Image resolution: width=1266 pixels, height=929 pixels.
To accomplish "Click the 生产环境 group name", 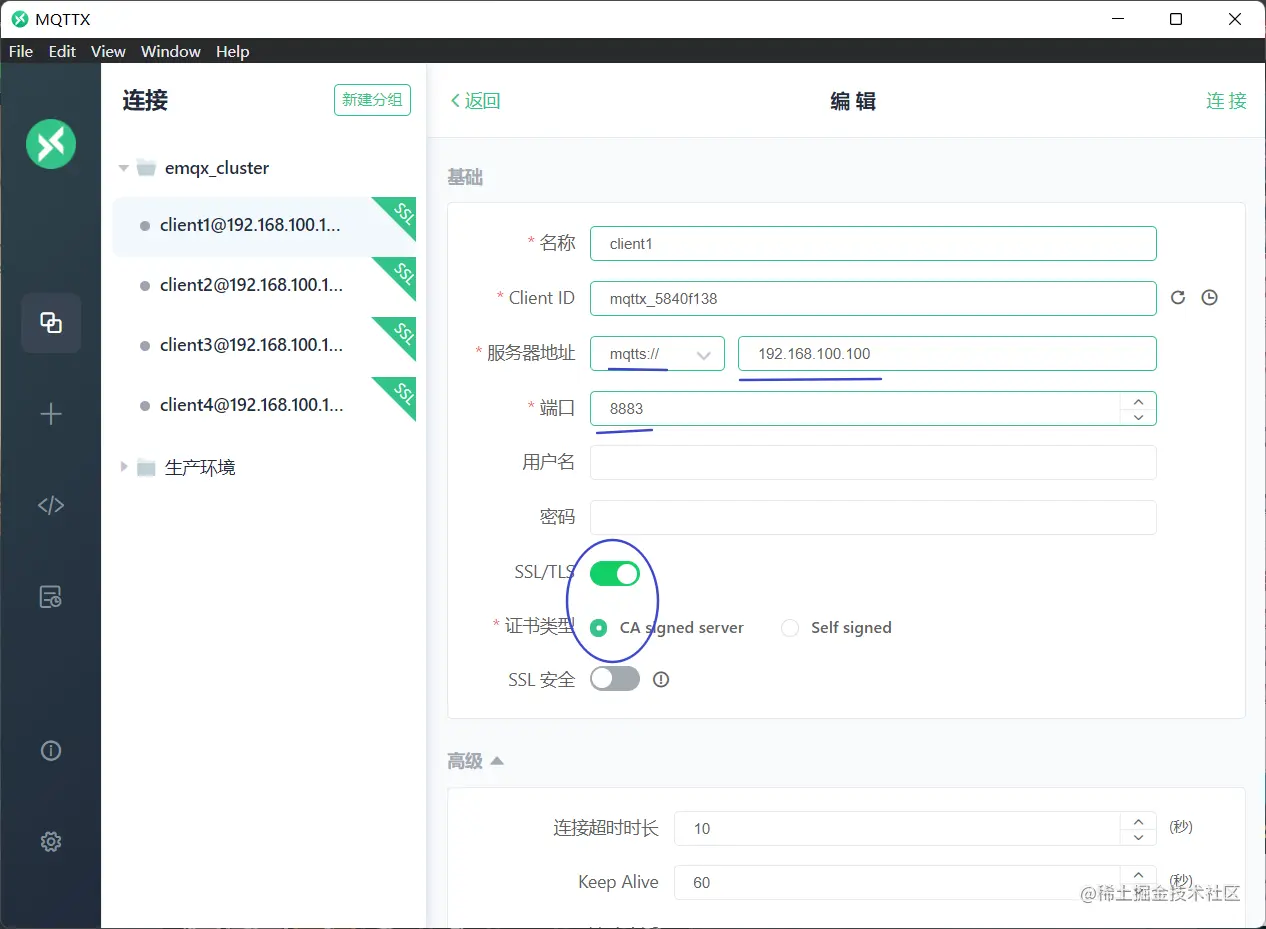I will point(200,467).
